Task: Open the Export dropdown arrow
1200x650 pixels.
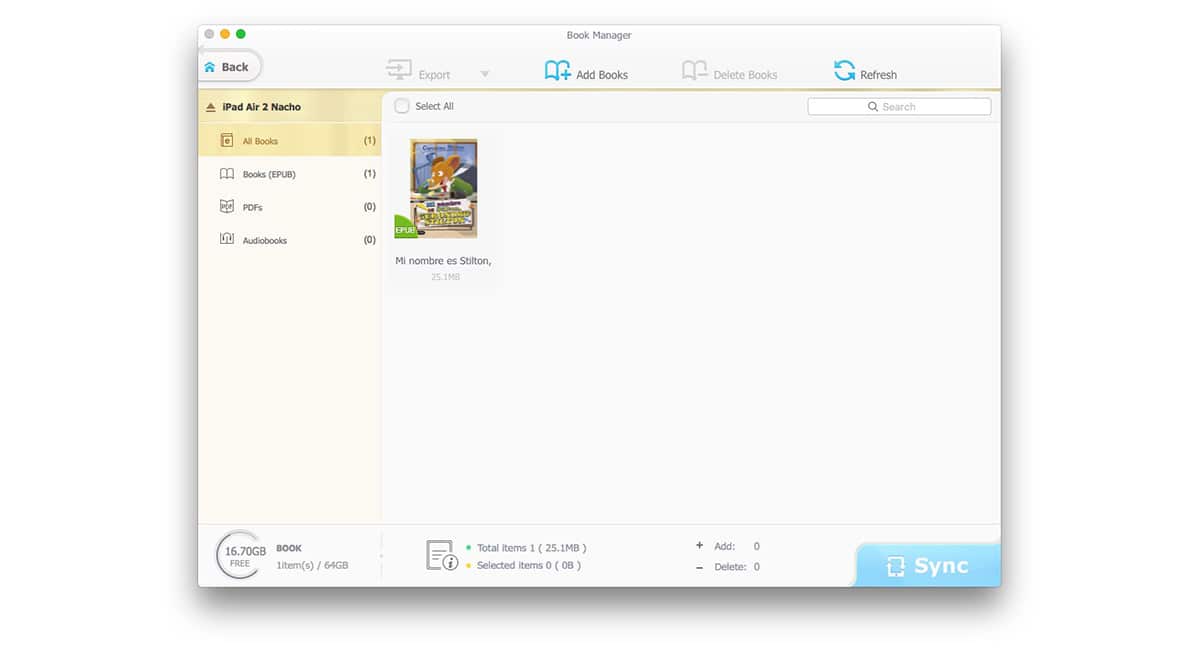Action: (484, 74)
